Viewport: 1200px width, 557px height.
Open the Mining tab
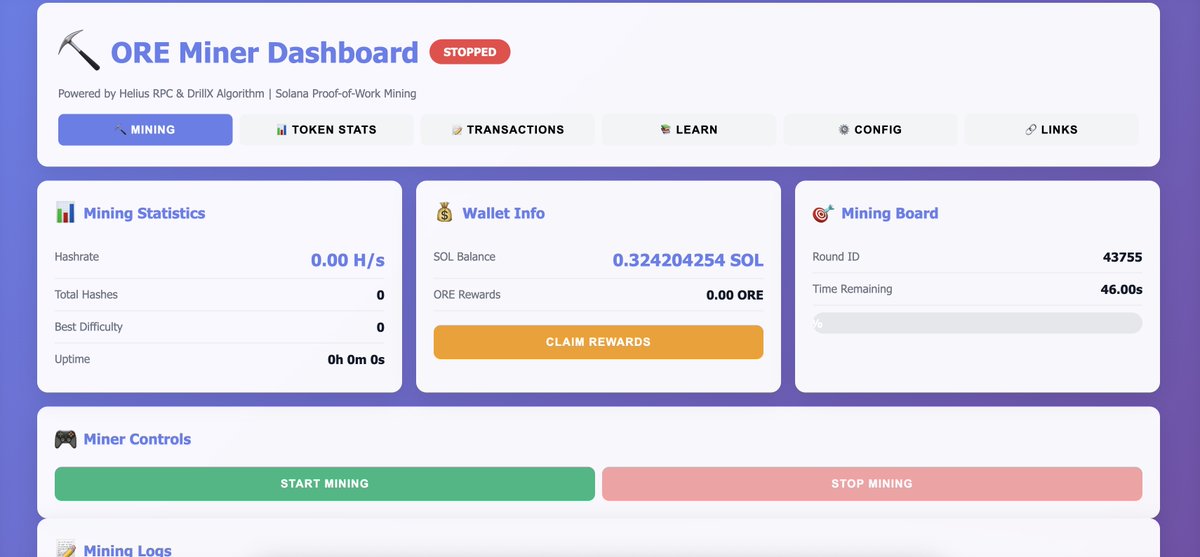point(145,130)
